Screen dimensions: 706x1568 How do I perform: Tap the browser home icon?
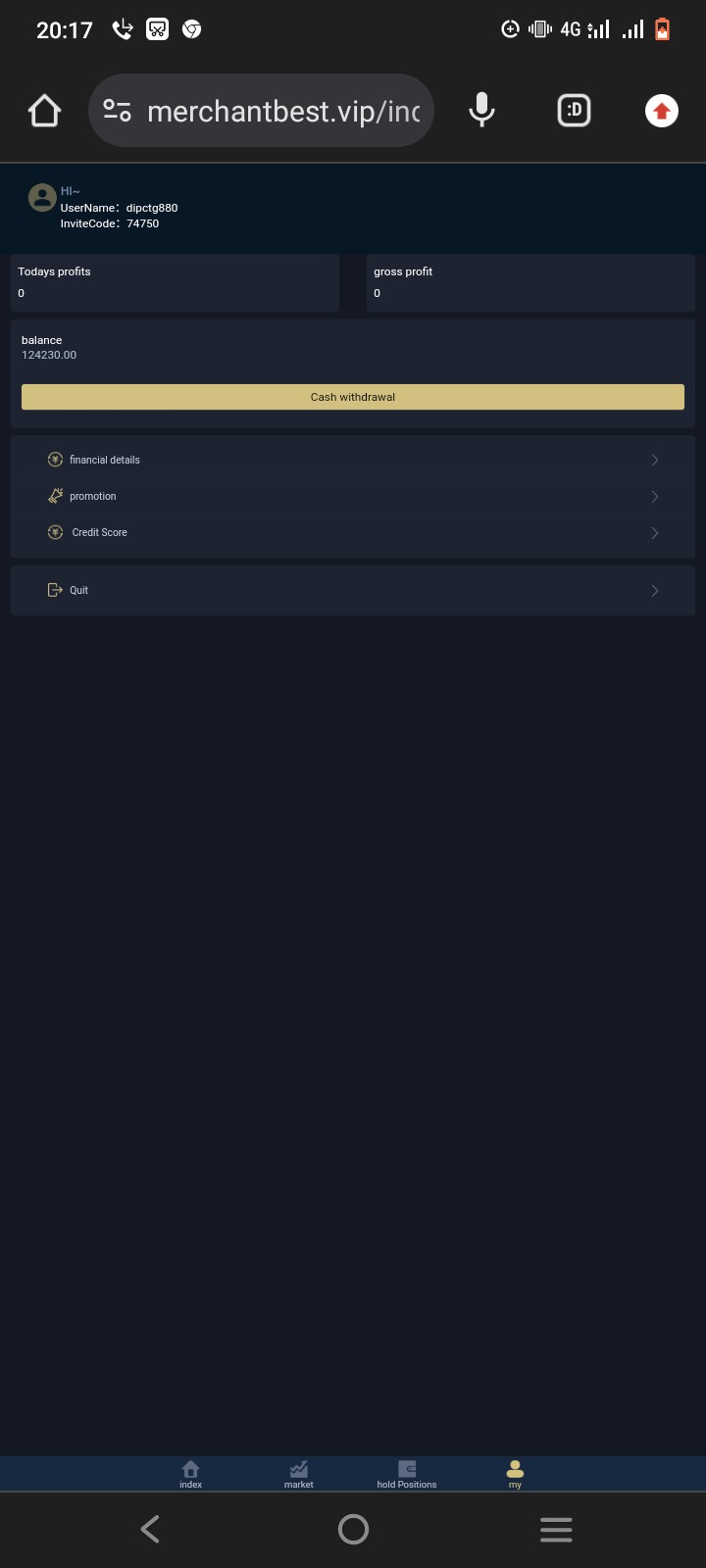(45, 111)
